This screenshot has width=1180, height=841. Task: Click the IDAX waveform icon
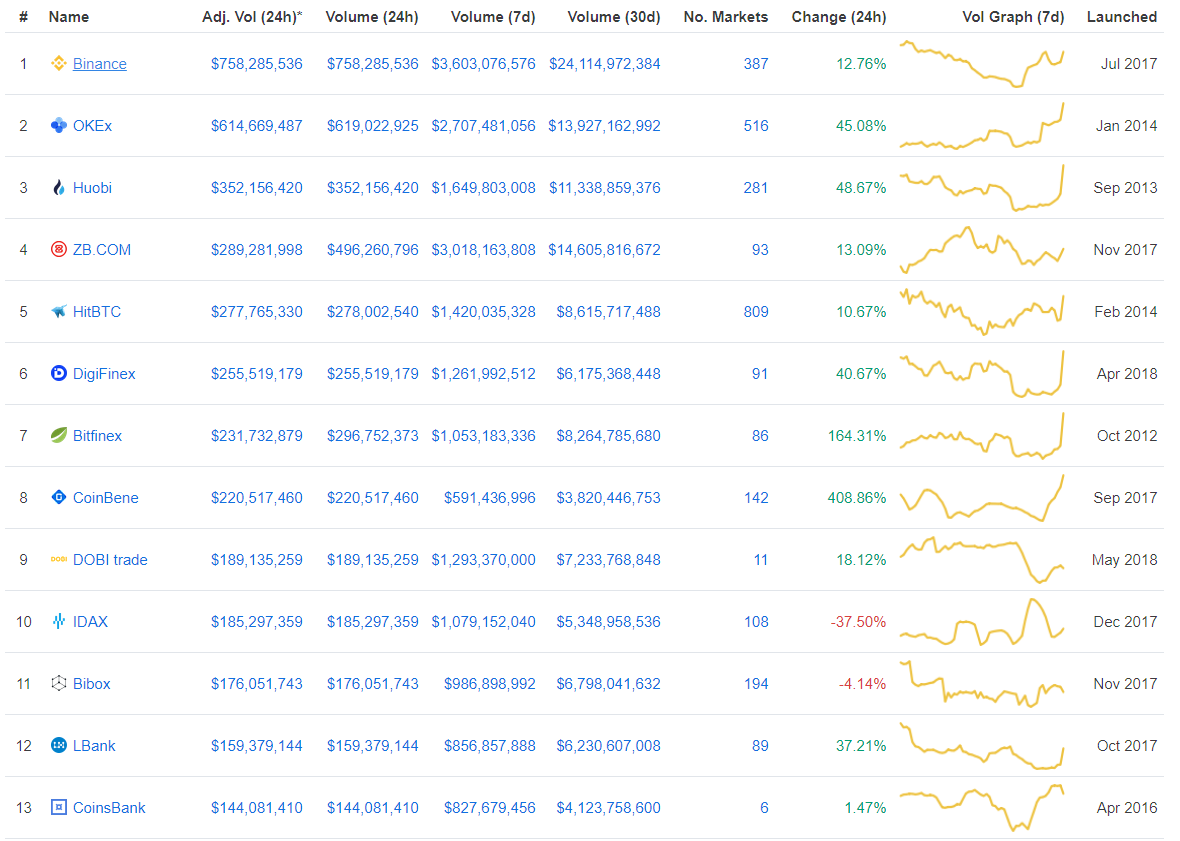[x=58, y=622]
